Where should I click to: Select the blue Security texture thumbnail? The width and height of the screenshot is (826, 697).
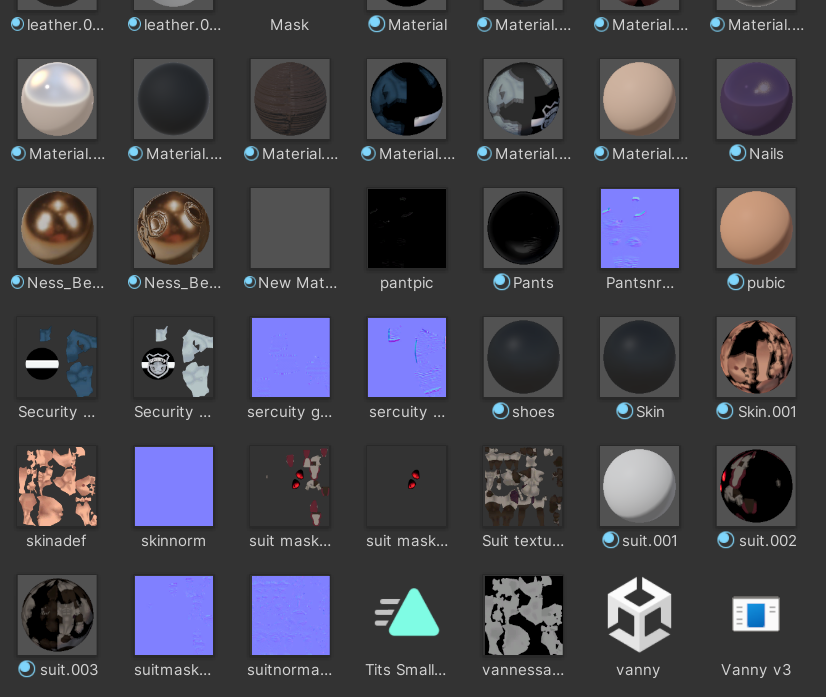(57, 357)
